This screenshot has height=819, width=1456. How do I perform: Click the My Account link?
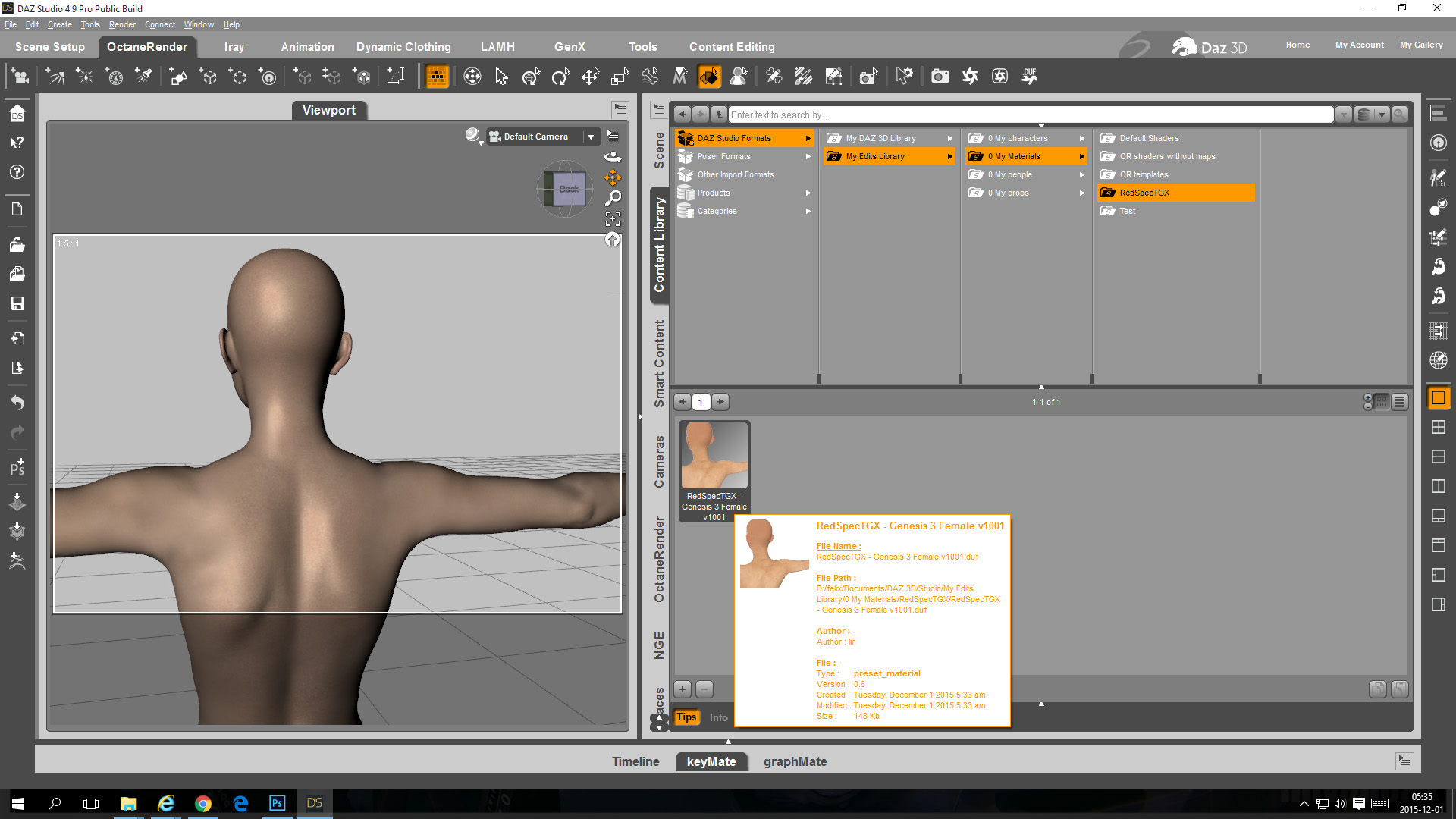(x=1359, y=45)
